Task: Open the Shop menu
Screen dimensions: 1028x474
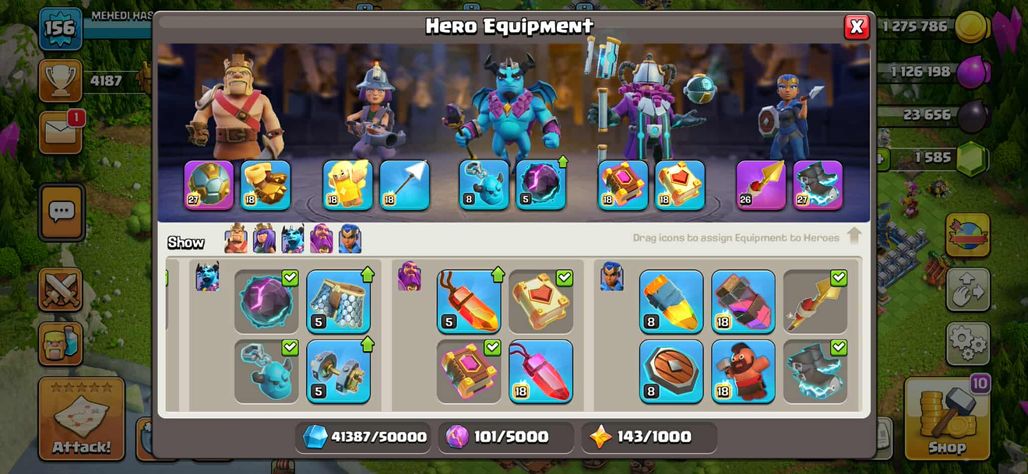Action: click(x=947, y=418)
